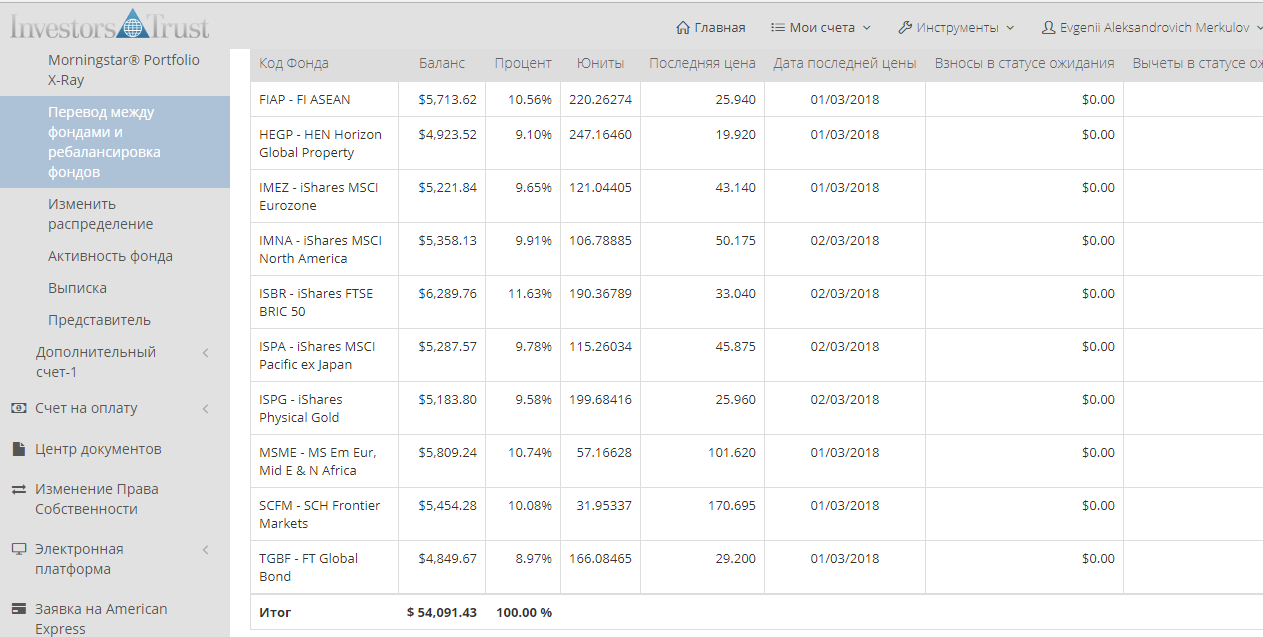Open Заявка на American Express
Image resolution: width=1263 pixels, height=637 pixels.
point(101,619)
